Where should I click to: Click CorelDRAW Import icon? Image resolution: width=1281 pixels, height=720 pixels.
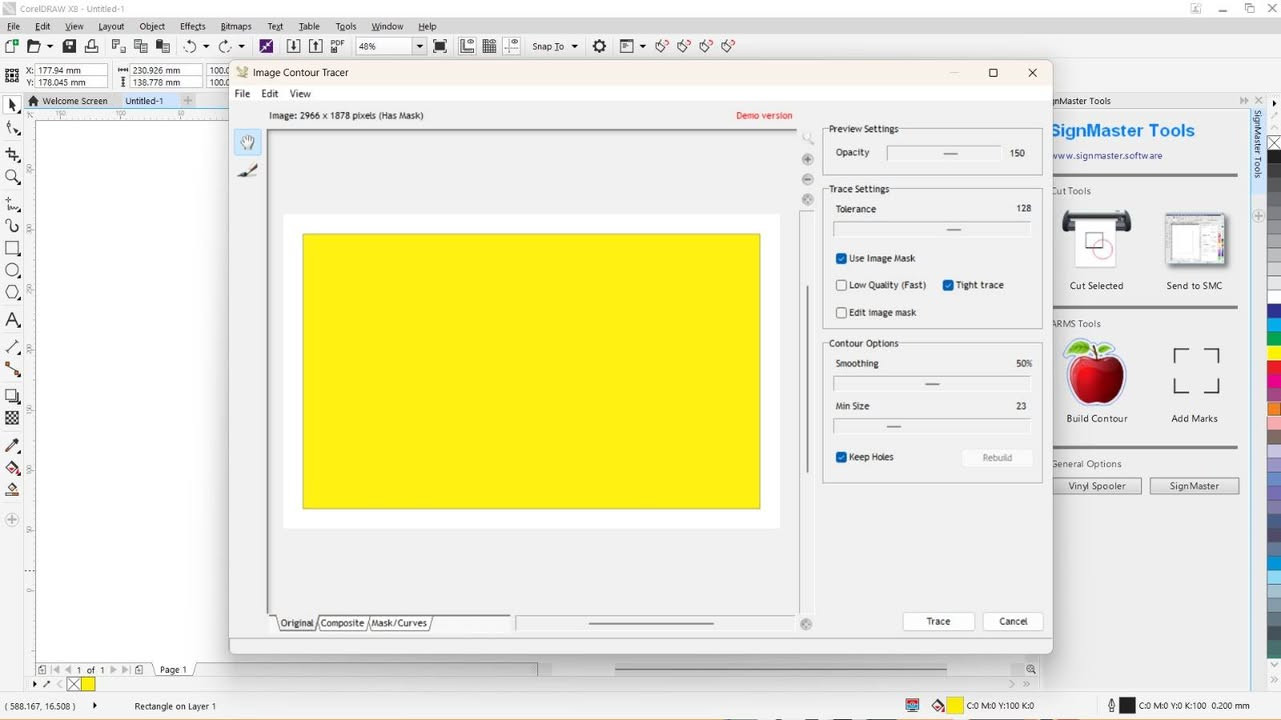293,46
